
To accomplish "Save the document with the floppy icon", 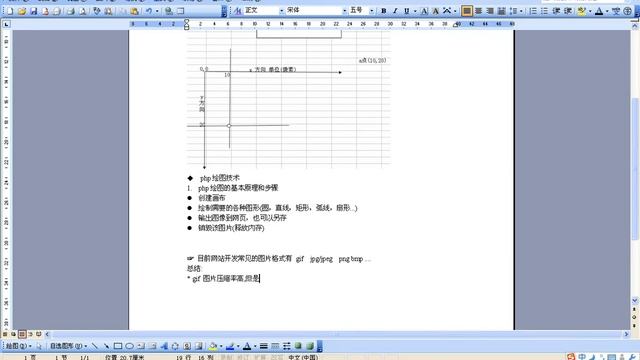I will click(33, 11).
